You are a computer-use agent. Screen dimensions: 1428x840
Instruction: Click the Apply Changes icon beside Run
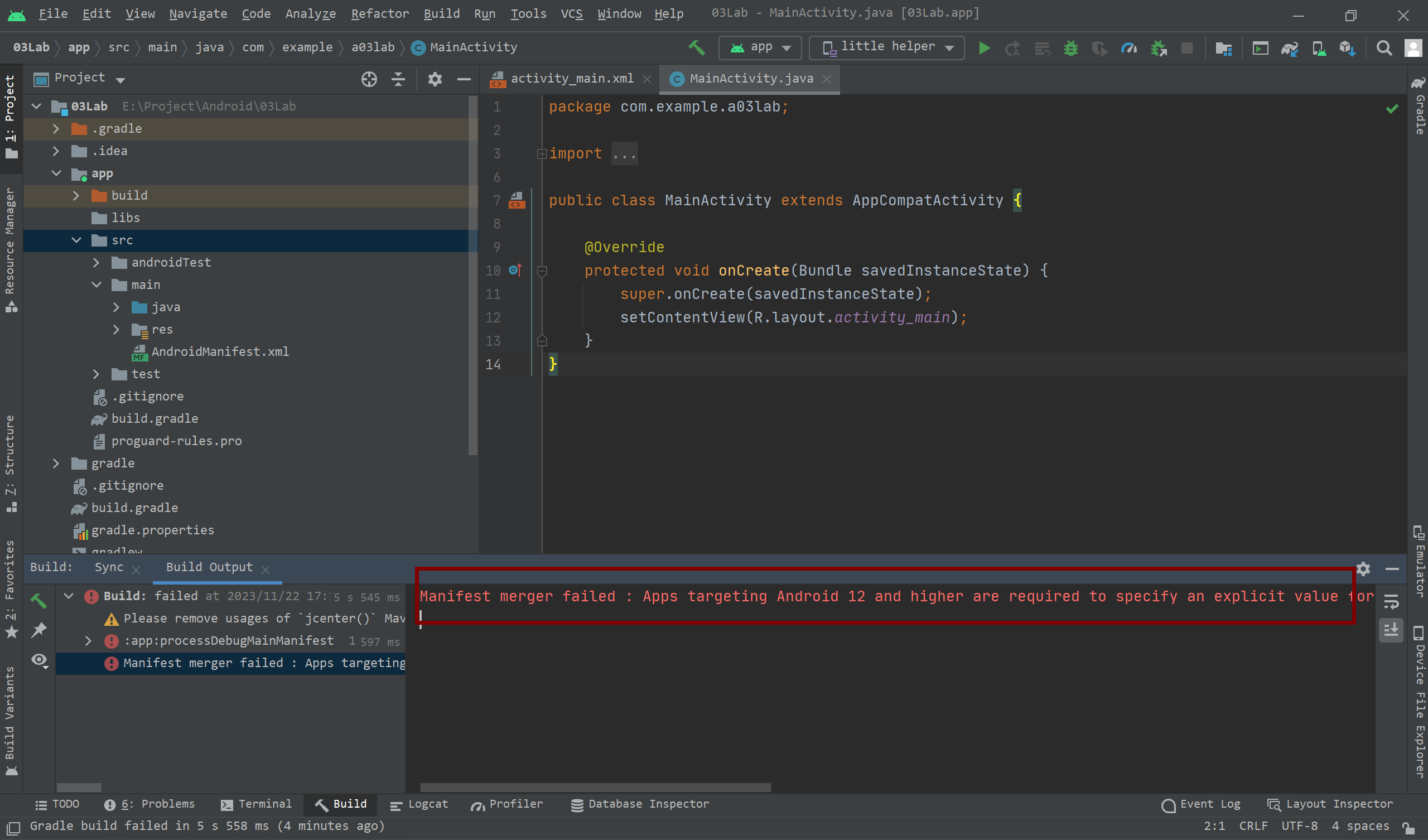coord(1012,49)
